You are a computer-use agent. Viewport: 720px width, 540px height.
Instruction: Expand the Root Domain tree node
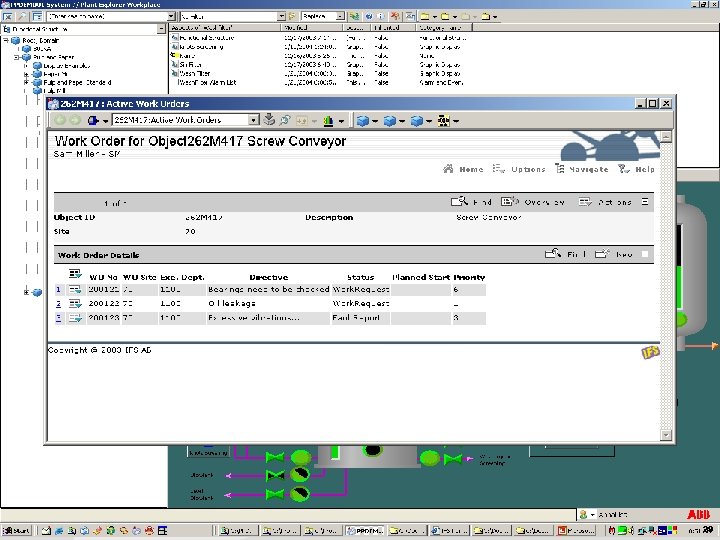coord(7,38)
